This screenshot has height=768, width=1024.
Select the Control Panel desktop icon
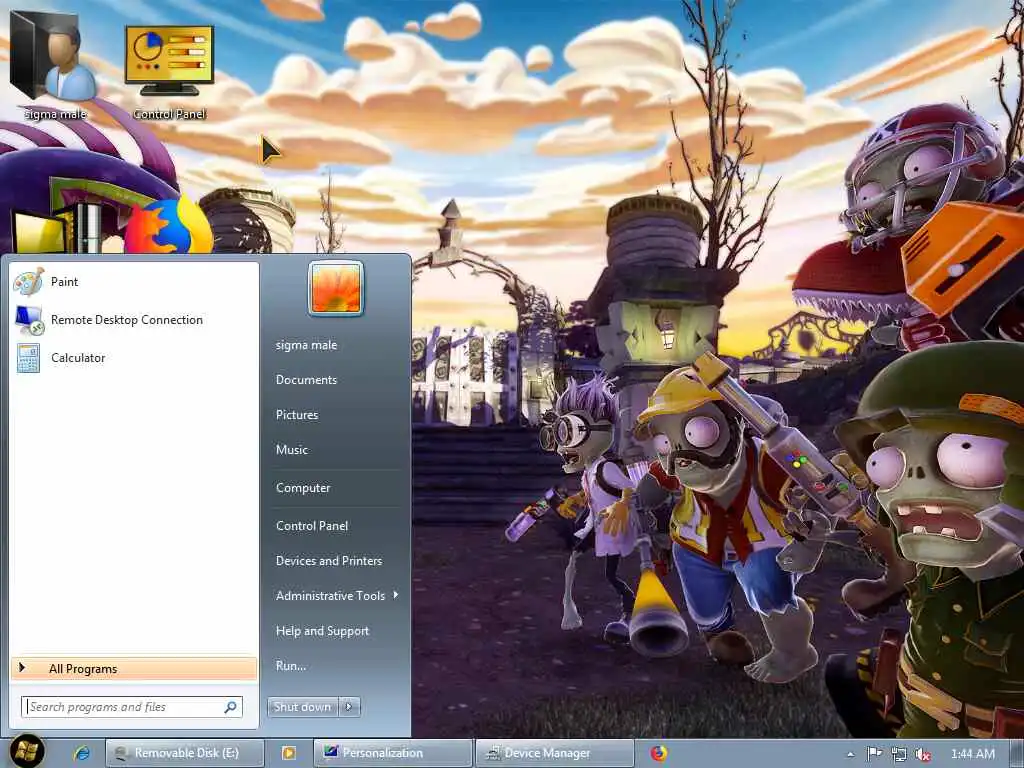click(x=169, y=72)
